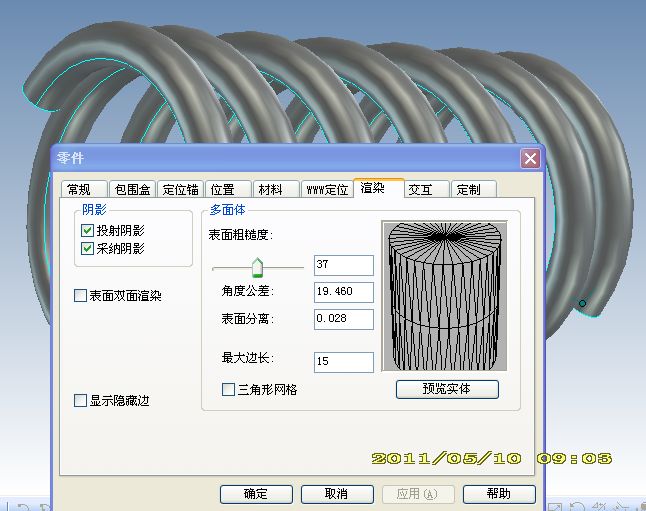The width and height of the screenshot is (646, 511).
Task: Click the 最大边长 input box
Action: 343,361
